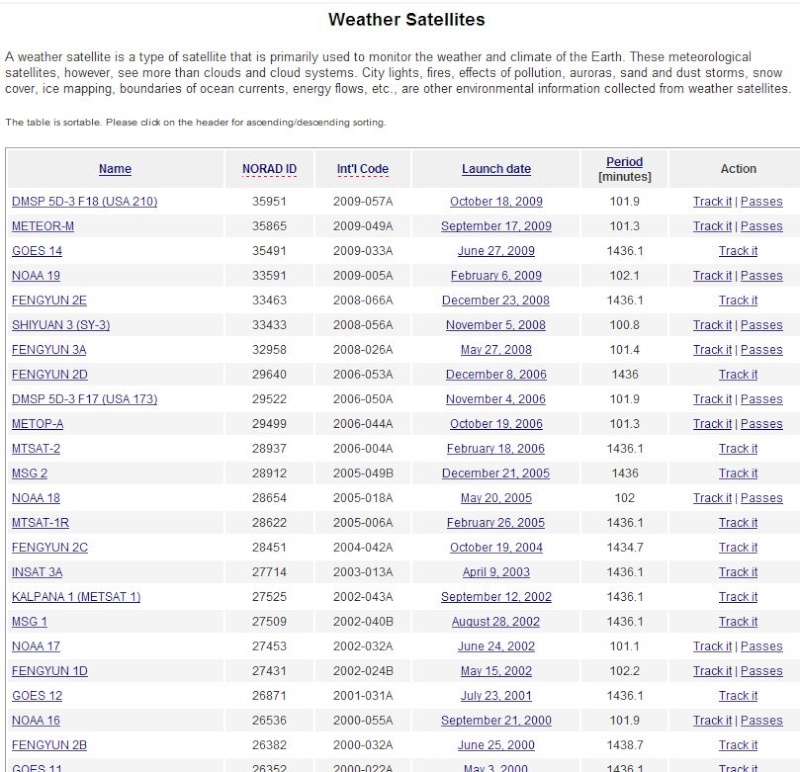Open the February 6, 2009 launch date
Viewport: 800px width, 772px height.
pos(496,276)
